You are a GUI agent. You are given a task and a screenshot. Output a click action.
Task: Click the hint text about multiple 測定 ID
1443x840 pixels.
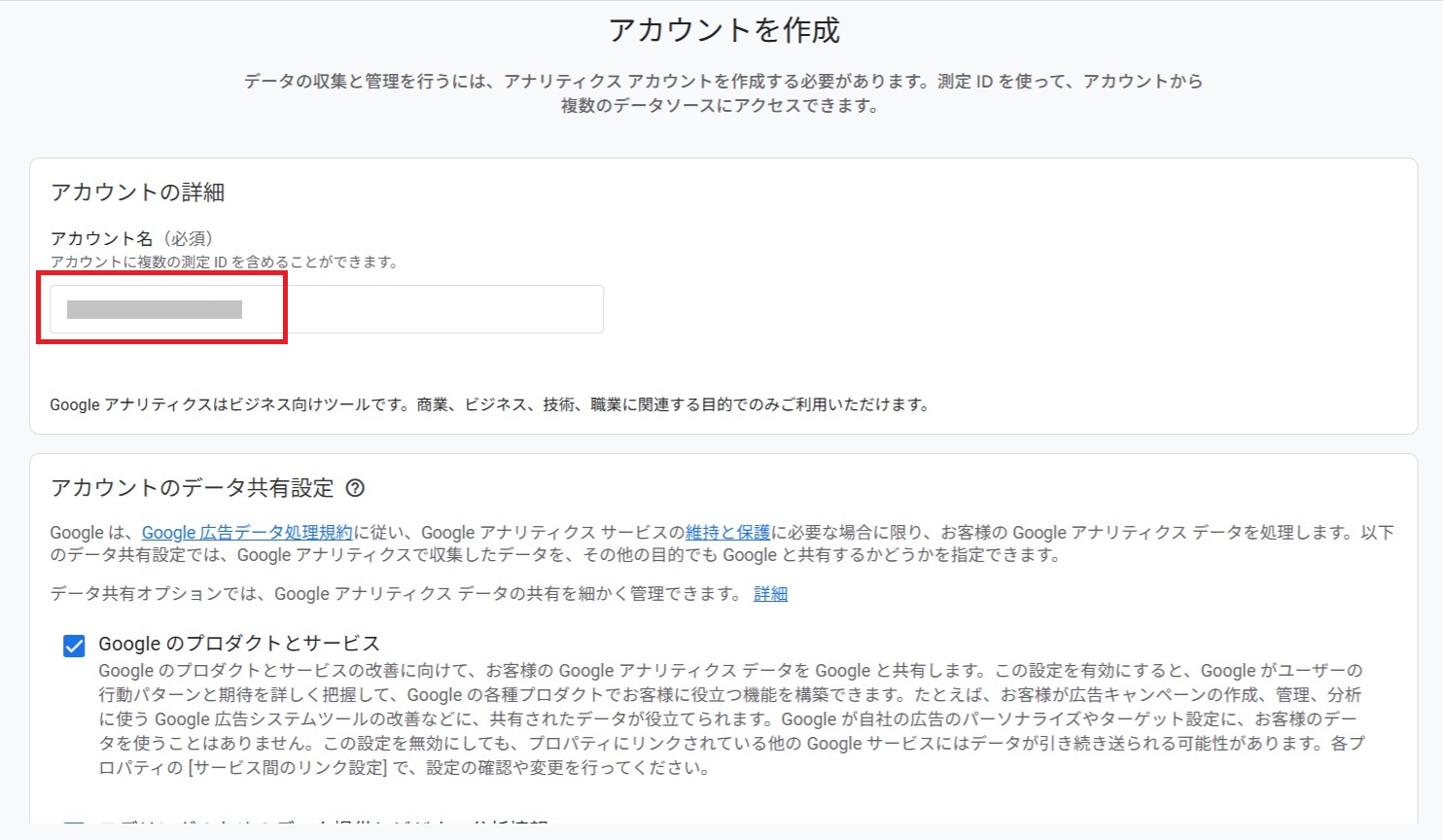pyautogui.click(x=224, y=262)
